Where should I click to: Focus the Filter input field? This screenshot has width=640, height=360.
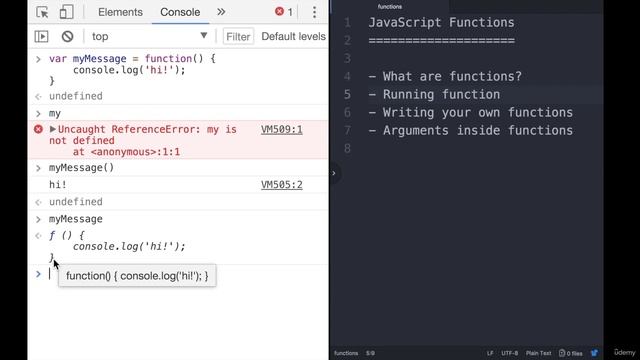click(x=238, y=36)
